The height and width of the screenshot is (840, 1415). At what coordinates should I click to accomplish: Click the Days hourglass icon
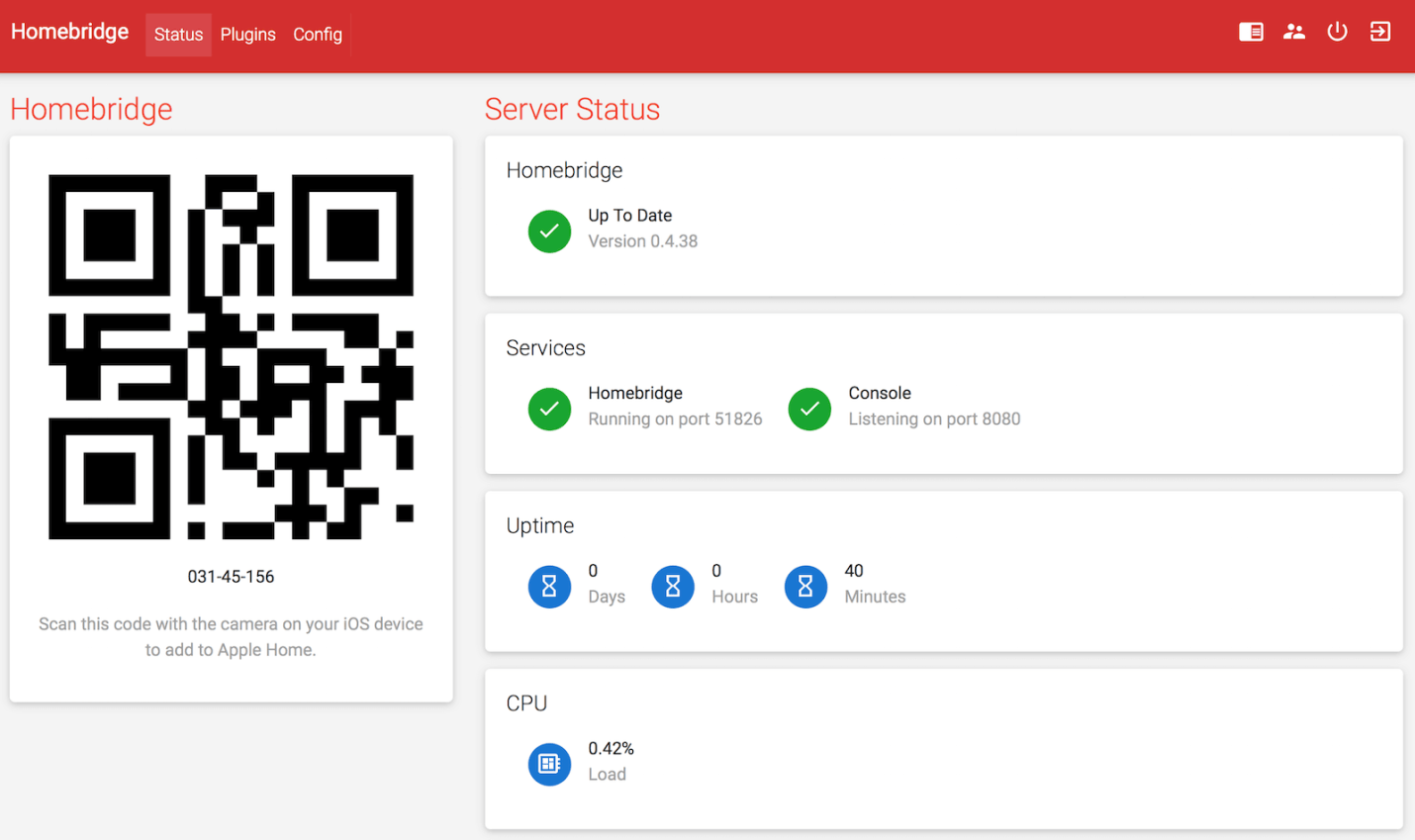[549, 587]
